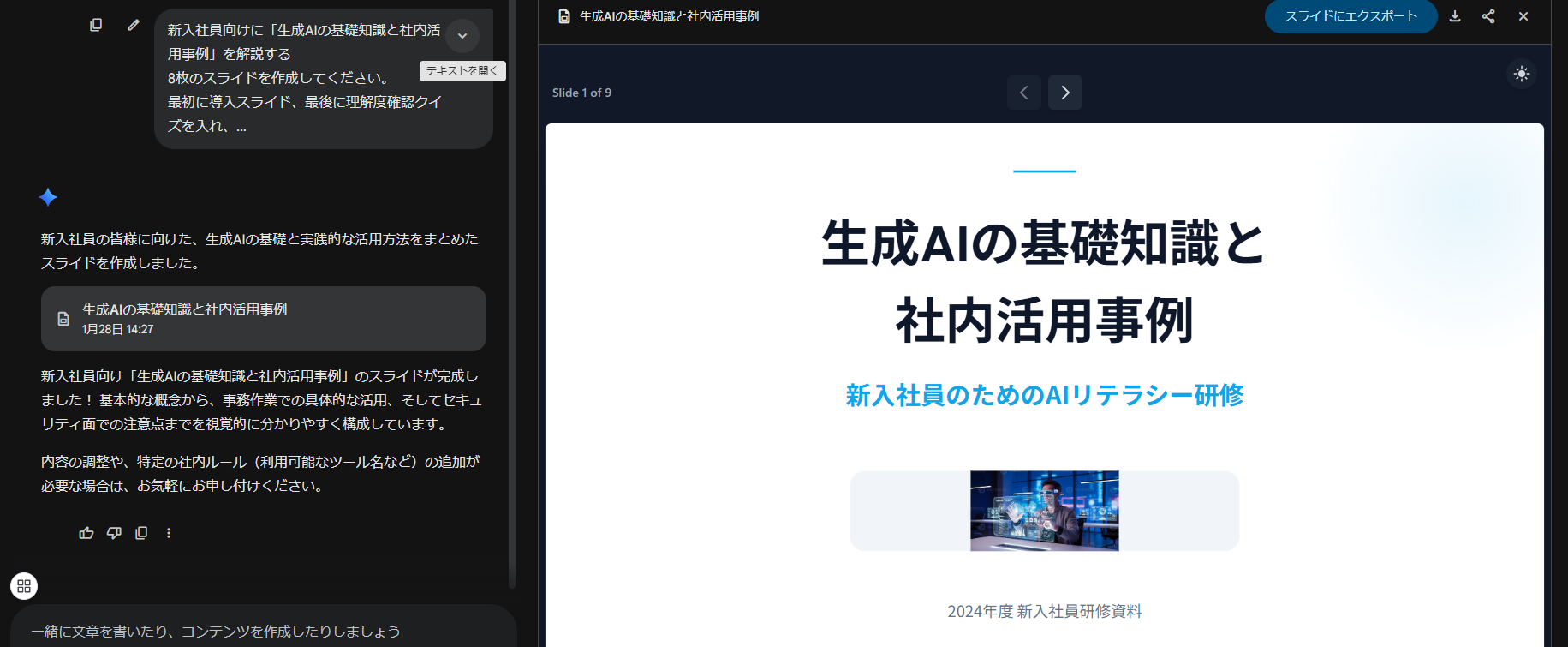Go to the previous slide
Screen dimensions: 1568x647
point(1024,93)
